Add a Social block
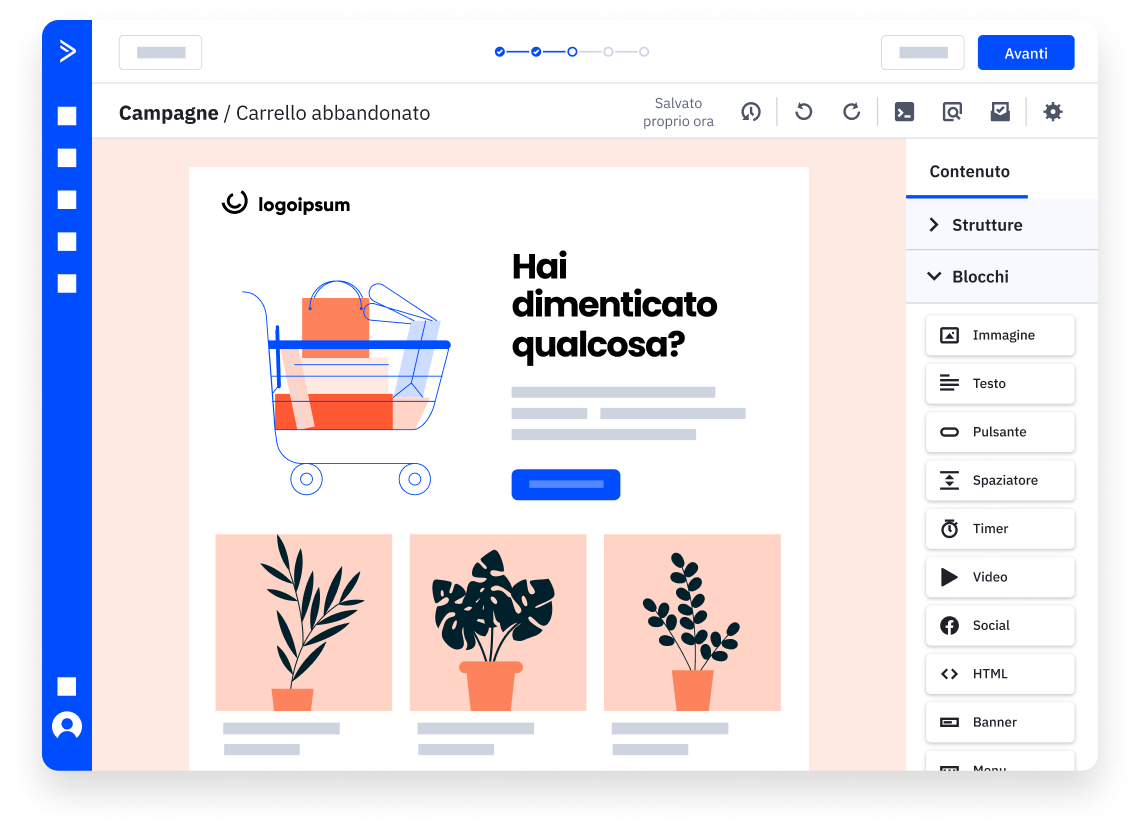 1000,626
